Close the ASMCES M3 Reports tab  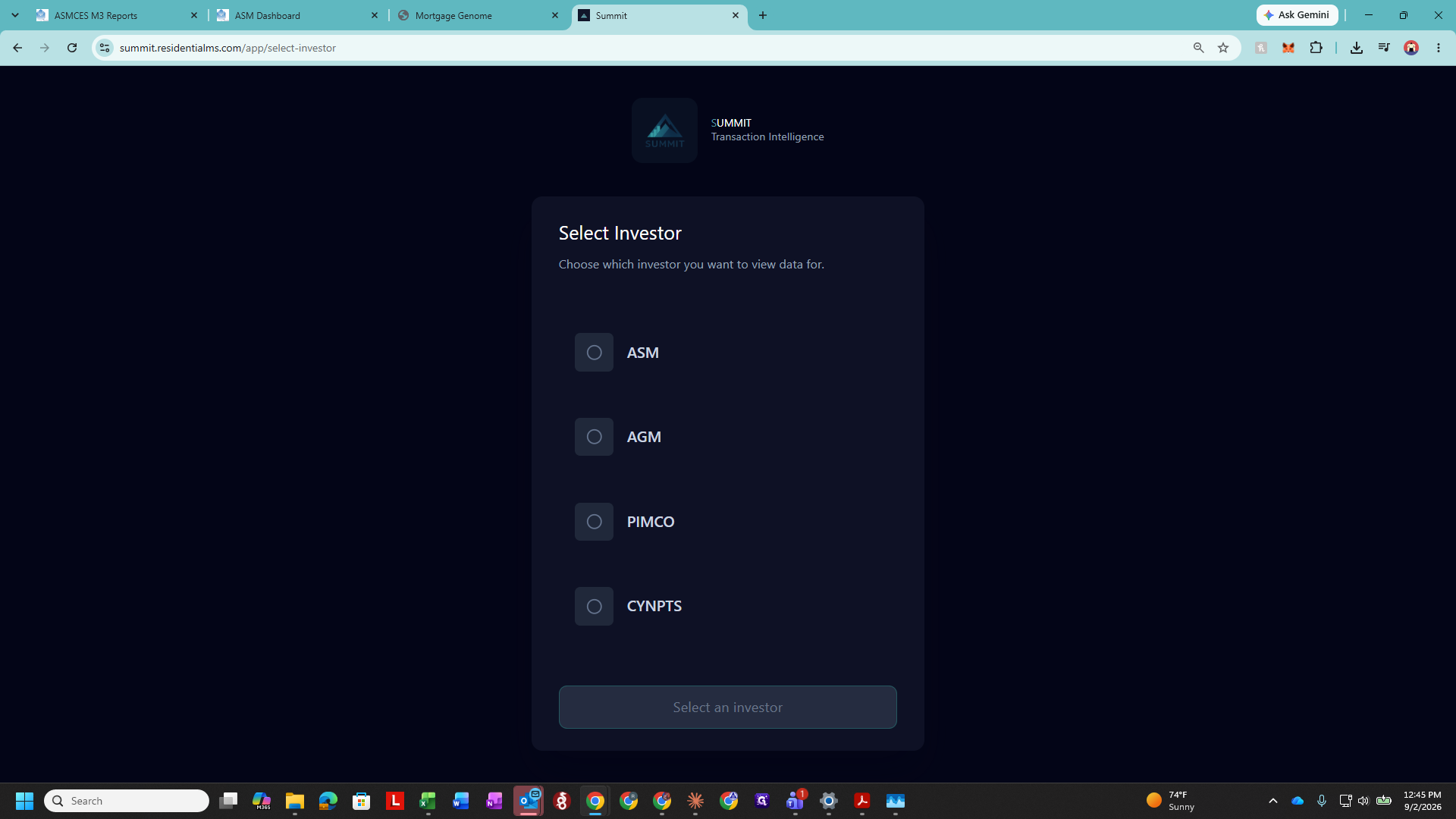click(x=194, y=15)
